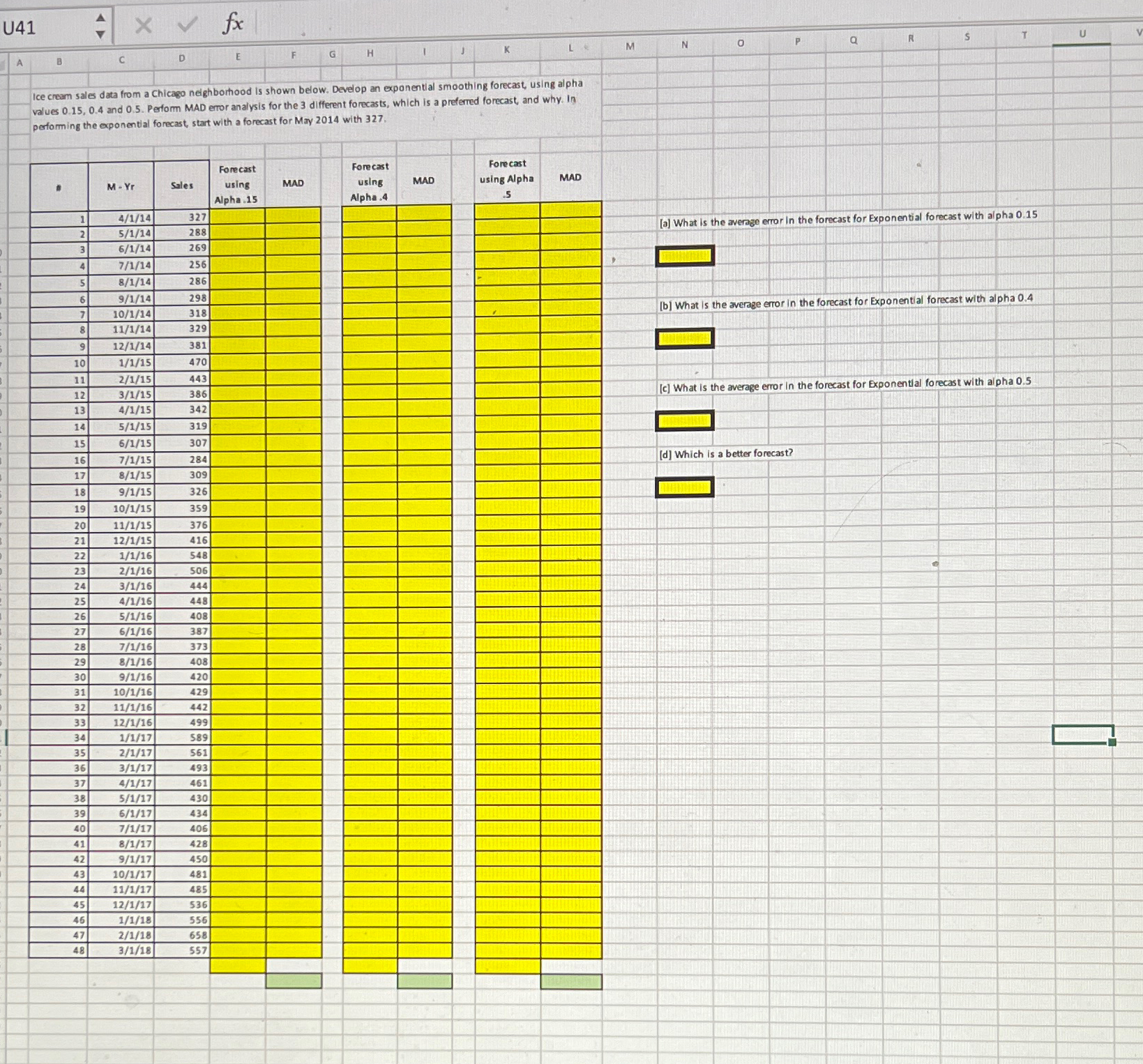Select the column K header
The image size is (1143, 1064).
[x=507, y=50]
